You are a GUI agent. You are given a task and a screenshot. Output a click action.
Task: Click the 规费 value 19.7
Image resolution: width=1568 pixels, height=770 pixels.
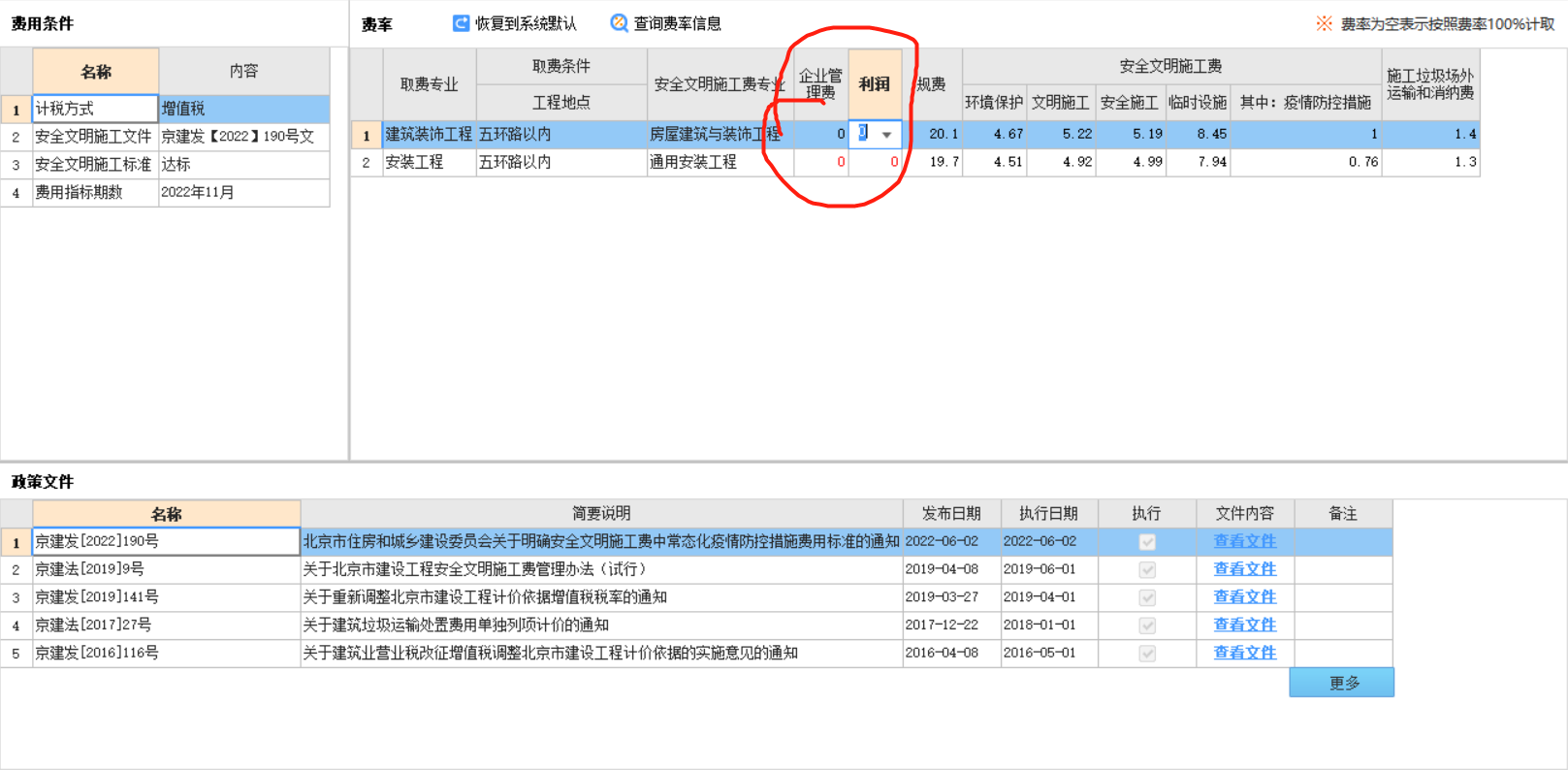pyautogui.click(x=934, y=162)
